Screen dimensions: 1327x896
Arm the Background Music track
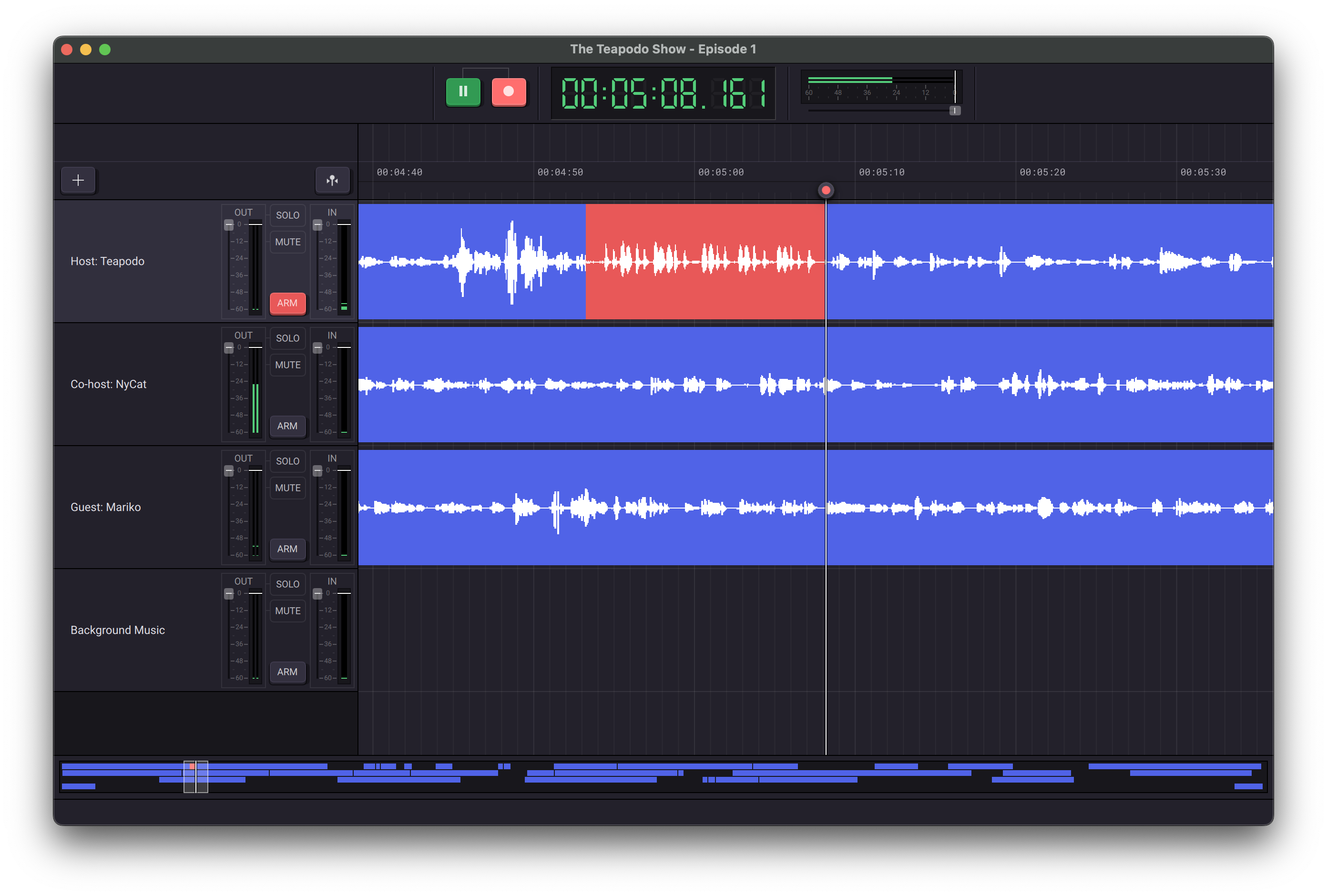pos(287,672)
